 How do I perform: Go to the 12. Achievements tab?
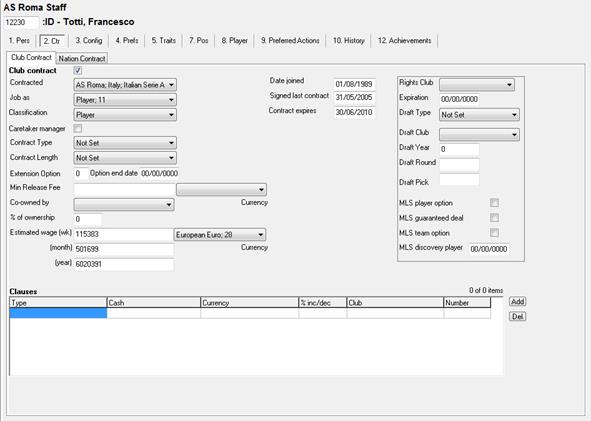pos(405,41)
